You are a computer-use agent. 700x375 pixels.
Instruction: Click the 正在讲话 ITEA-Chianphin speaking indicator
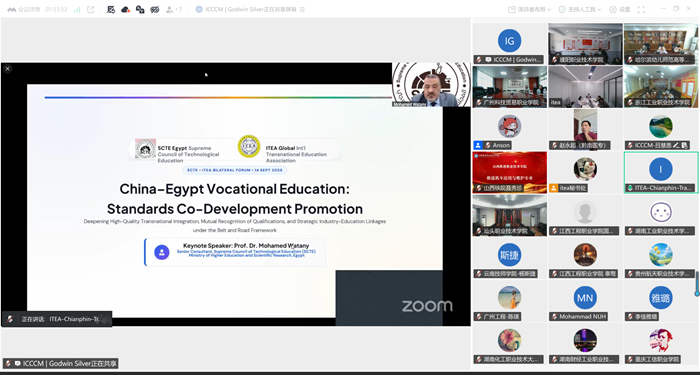click(57, 319)
